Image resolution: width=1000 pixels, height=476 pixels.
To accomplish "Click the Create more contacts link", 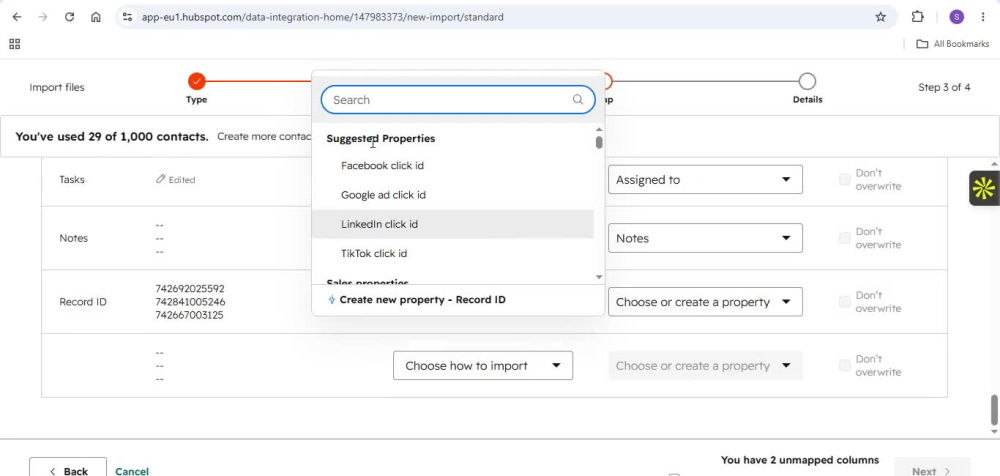I will (x=264, y=137).
